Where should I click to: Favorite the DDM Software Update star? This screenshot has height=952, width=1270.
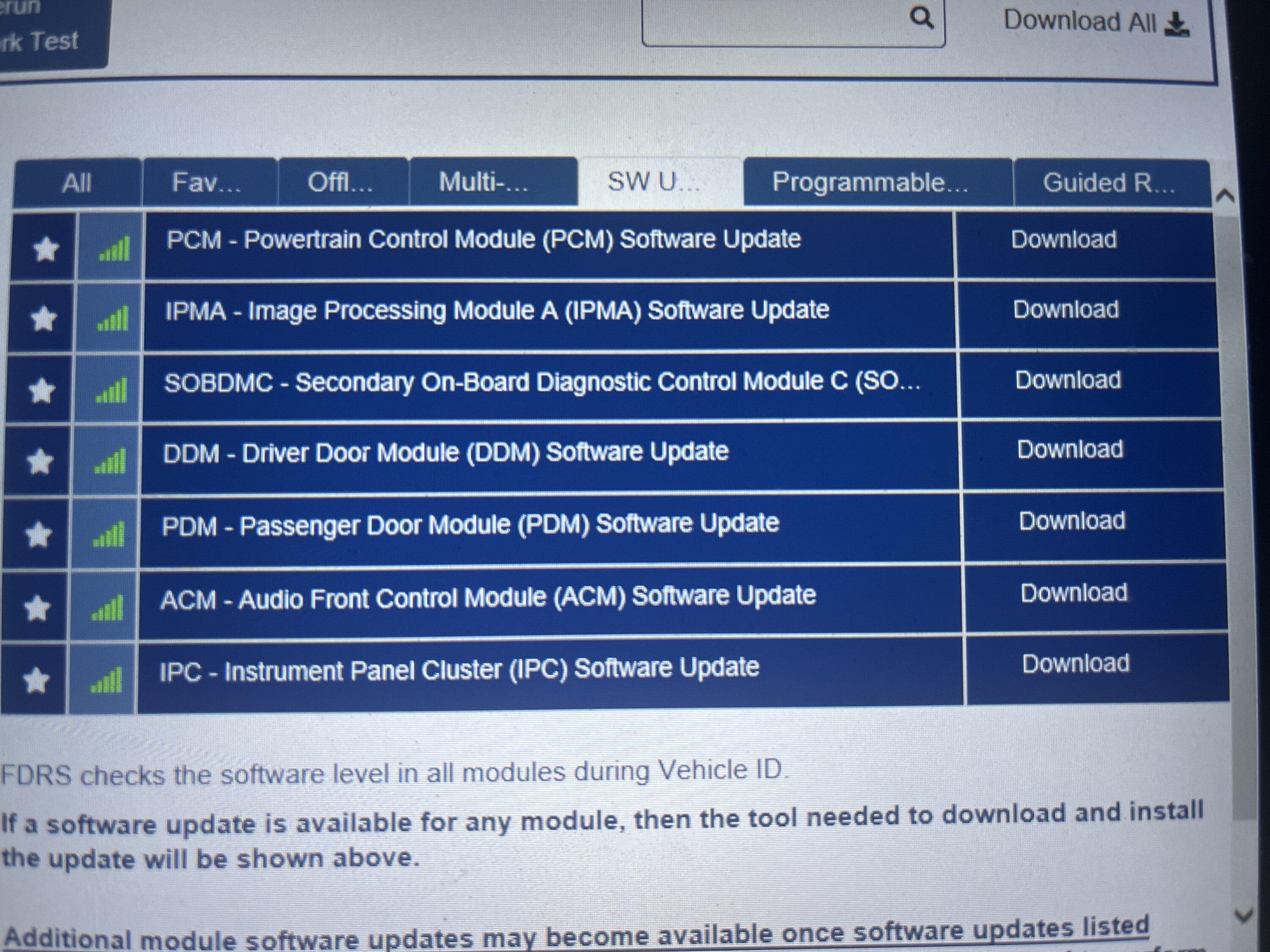[x=40, y=461]
